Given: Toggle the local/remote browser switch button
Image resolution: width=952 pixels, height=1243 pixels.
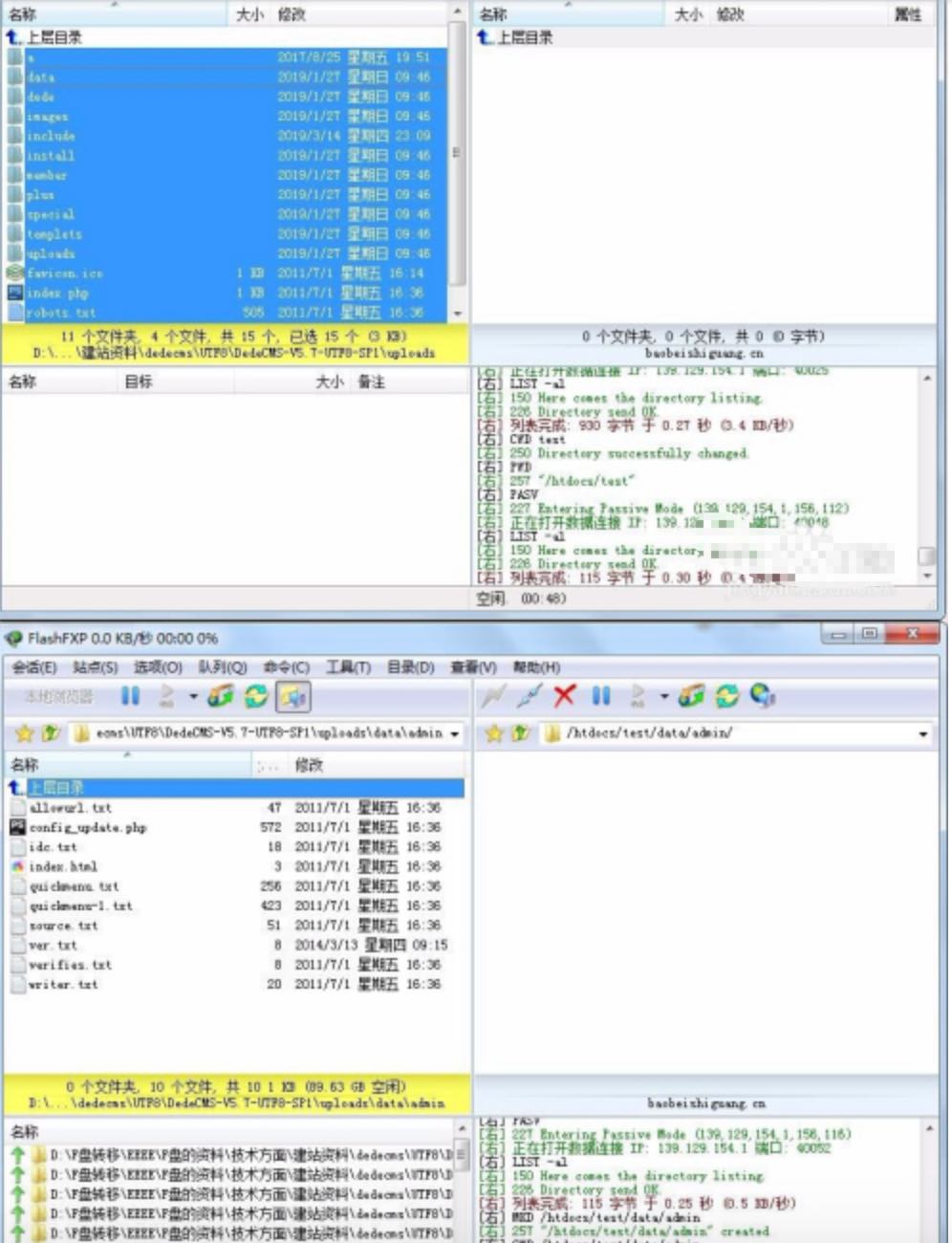Looking at the screenshot, I should tap(292, 696).
